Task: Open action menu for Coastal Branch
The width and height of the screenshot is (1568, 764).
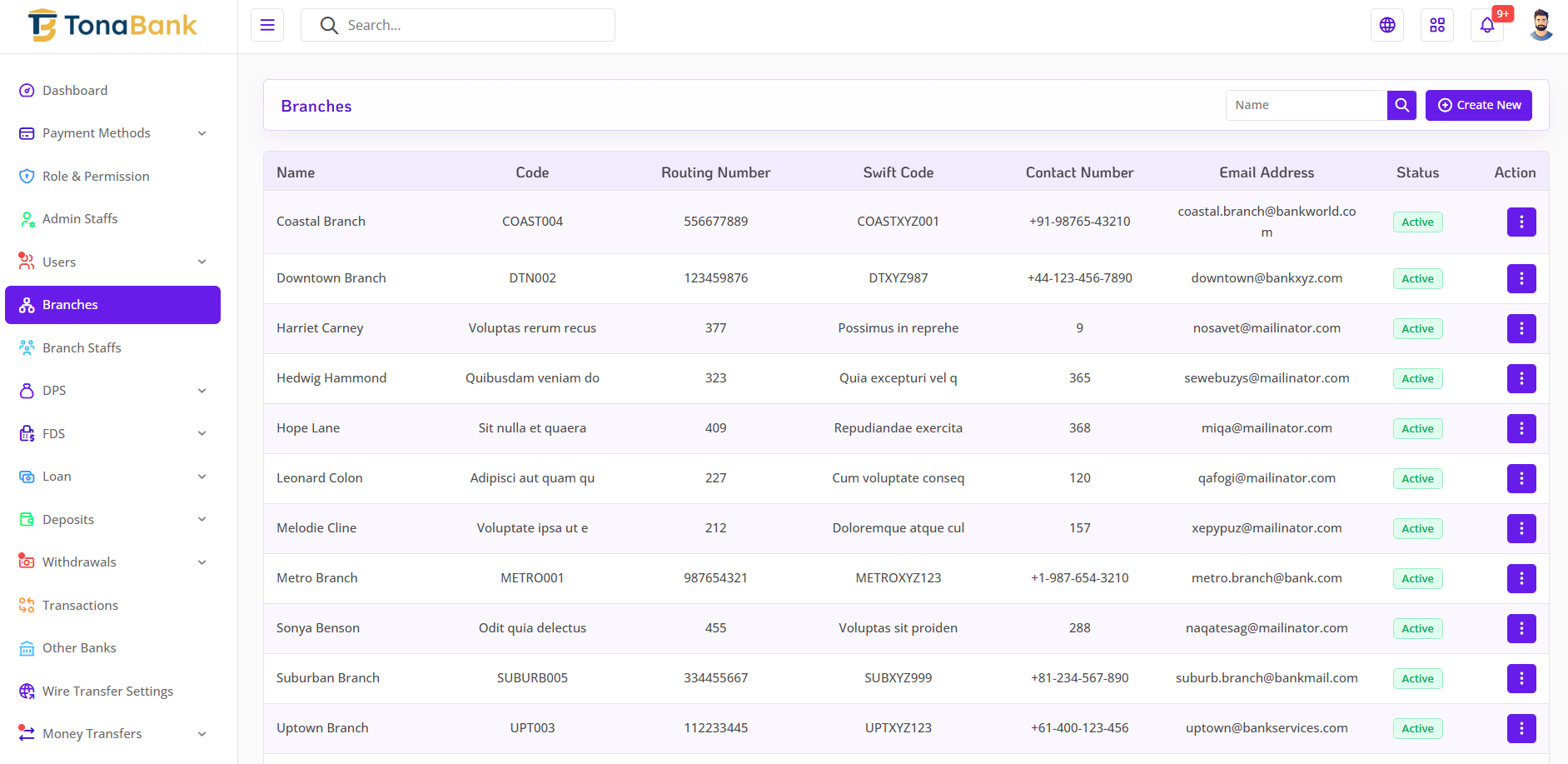Action: tap(1521, 222)
